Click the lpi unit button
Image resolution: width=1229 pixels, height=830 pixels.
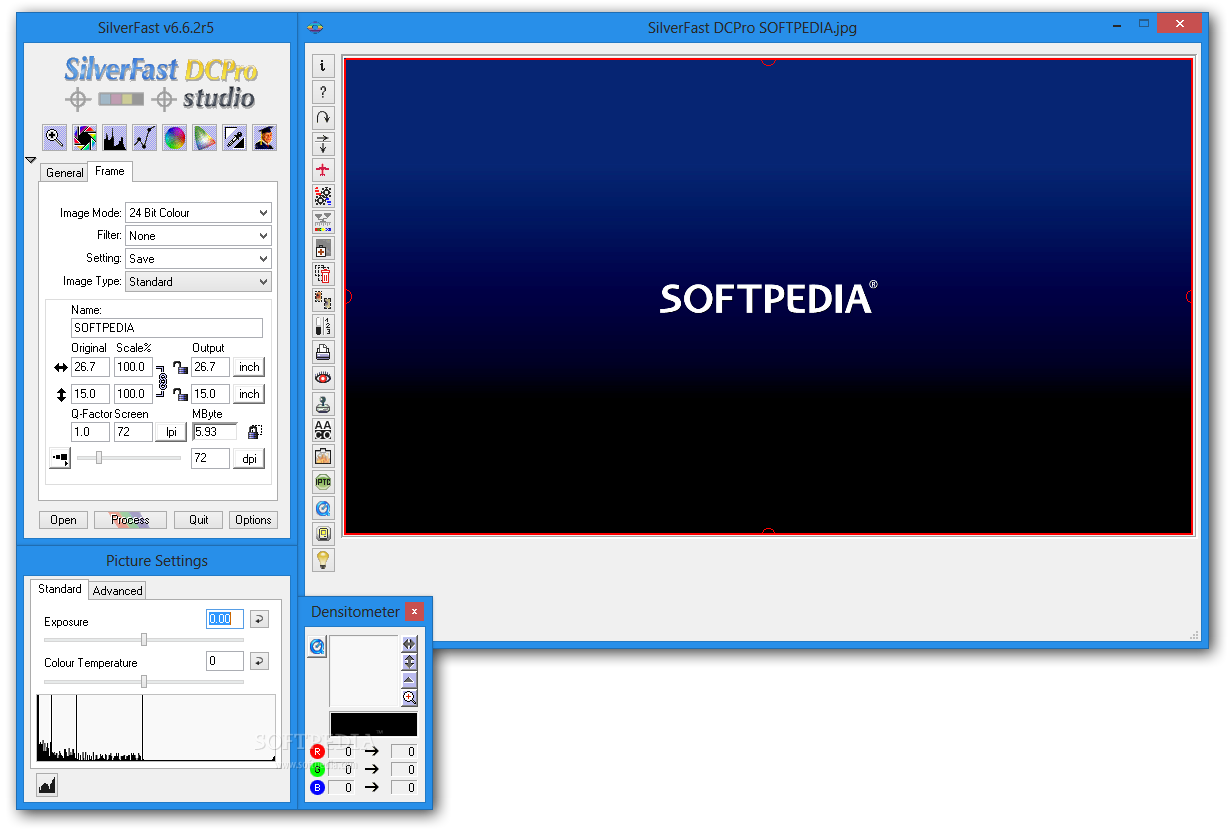[x=171, y=432]
